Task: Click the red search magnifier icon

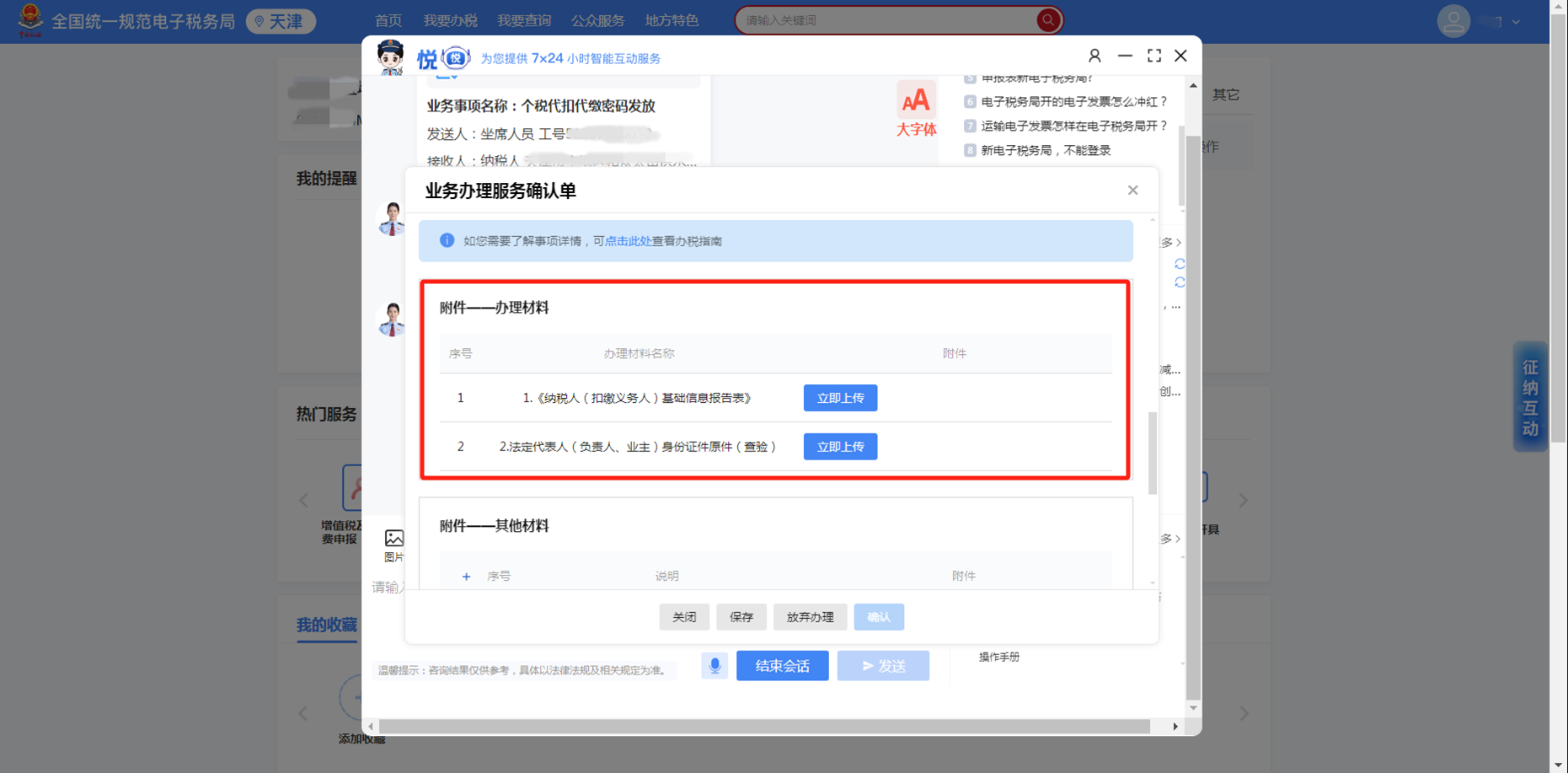Action: click(1047, 20)
